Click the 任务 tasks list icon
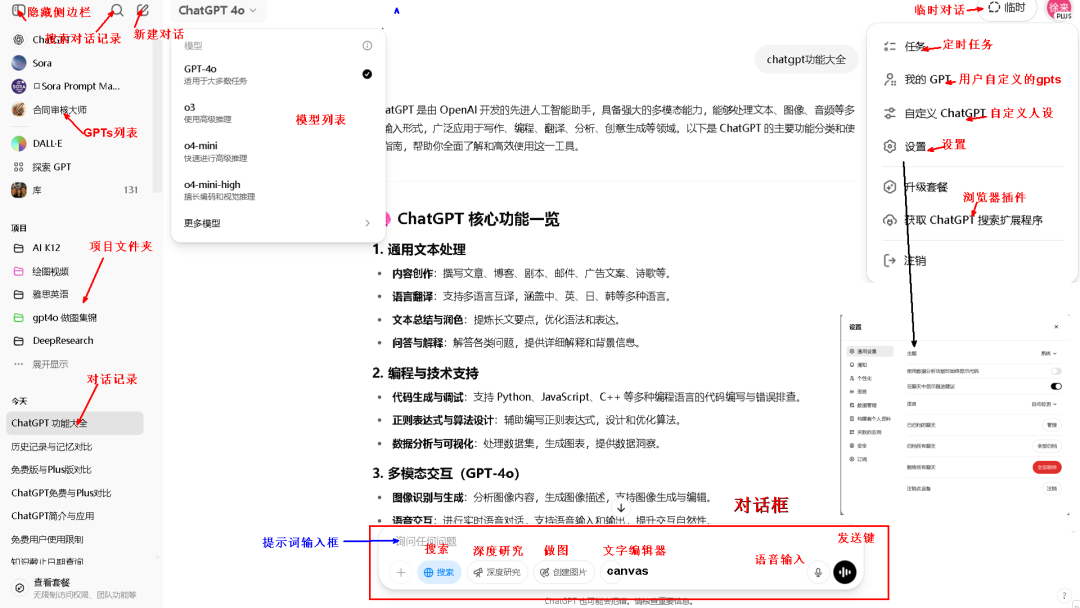Image resolution: width=1080 pixels, height=608 pixels. tap(890, 46)
